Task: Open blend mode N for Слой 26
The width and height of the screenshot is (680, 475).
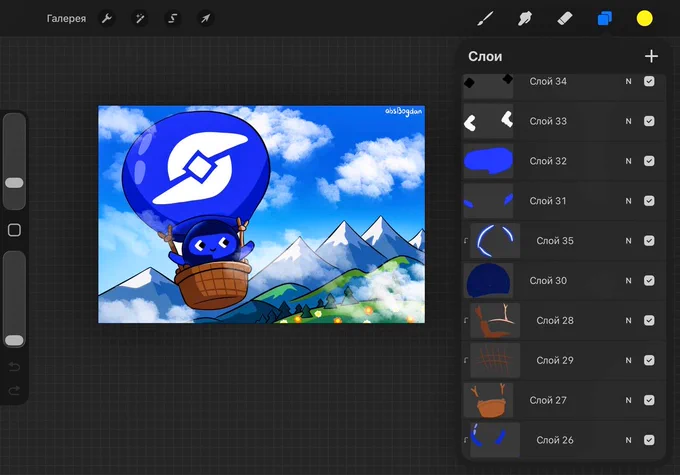Action: pyautogui.click(x=628, y=440)
